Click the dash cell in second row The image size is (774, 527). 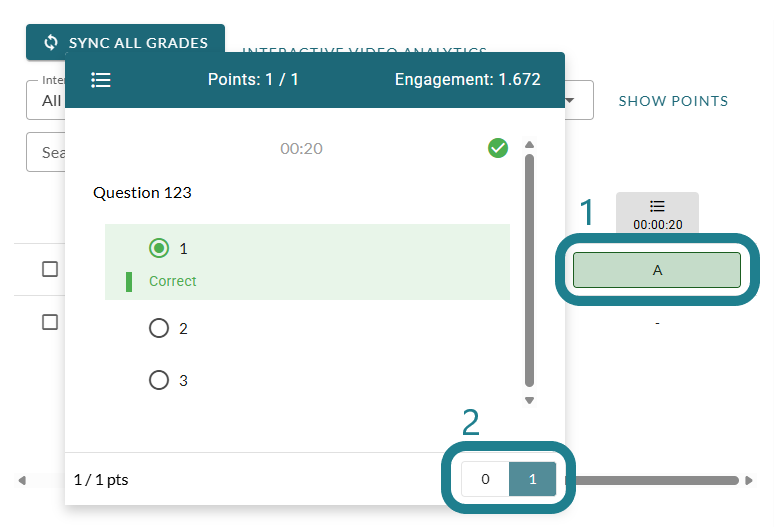tap(657, 323)
